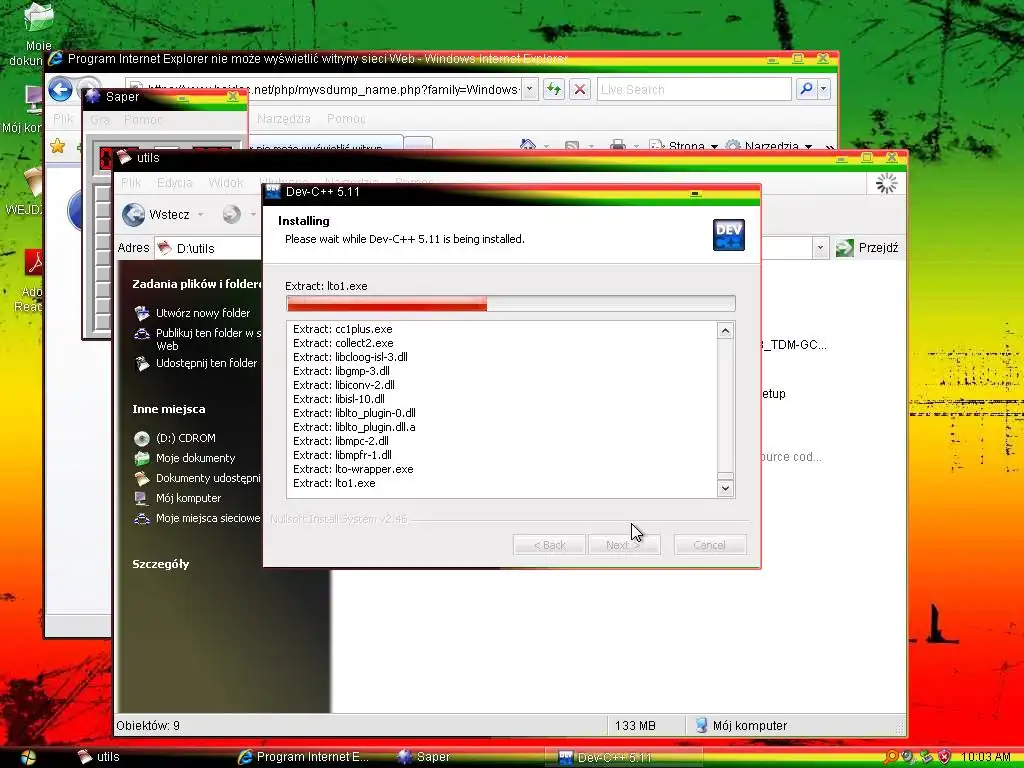The width and height of the screenshot is (1024, 768).
Task: Open Widok menu in utils window
Action: 225,183
